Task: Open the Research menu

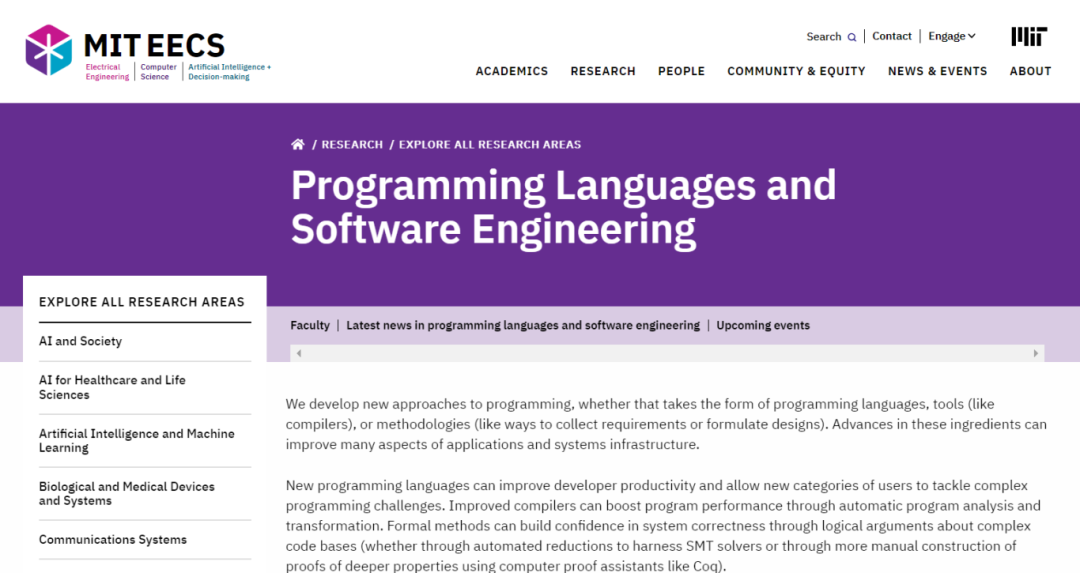Action: tap(603, 71)
